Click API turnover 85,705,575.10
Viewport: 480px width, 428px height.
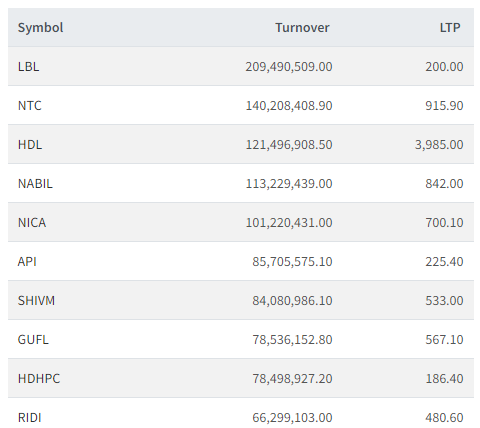(x=292, y=262)
